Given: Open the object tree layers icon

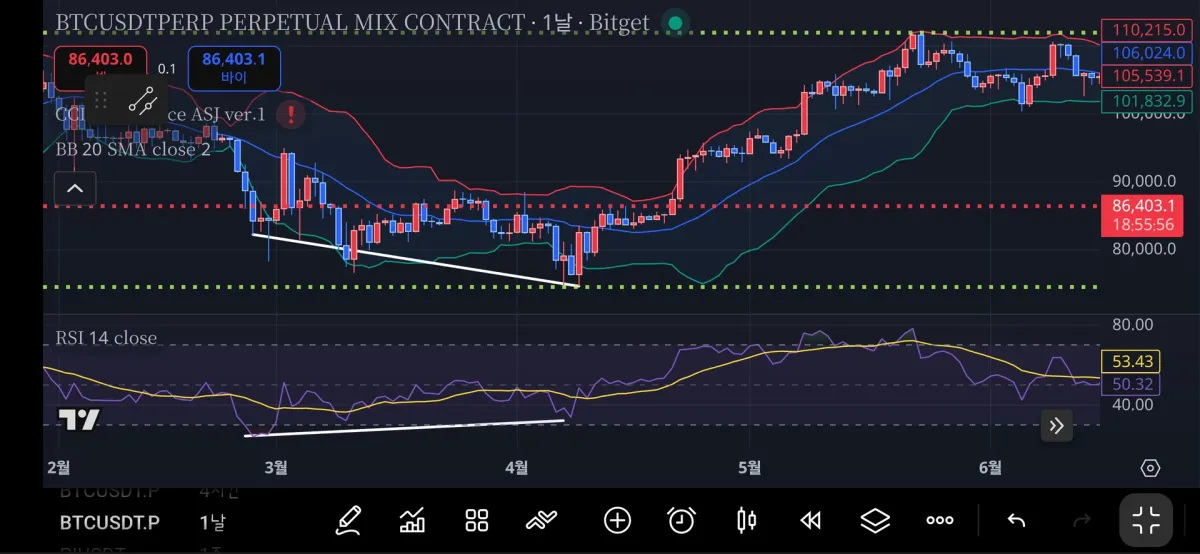Looking at the screenshot, I should [875, 520].
